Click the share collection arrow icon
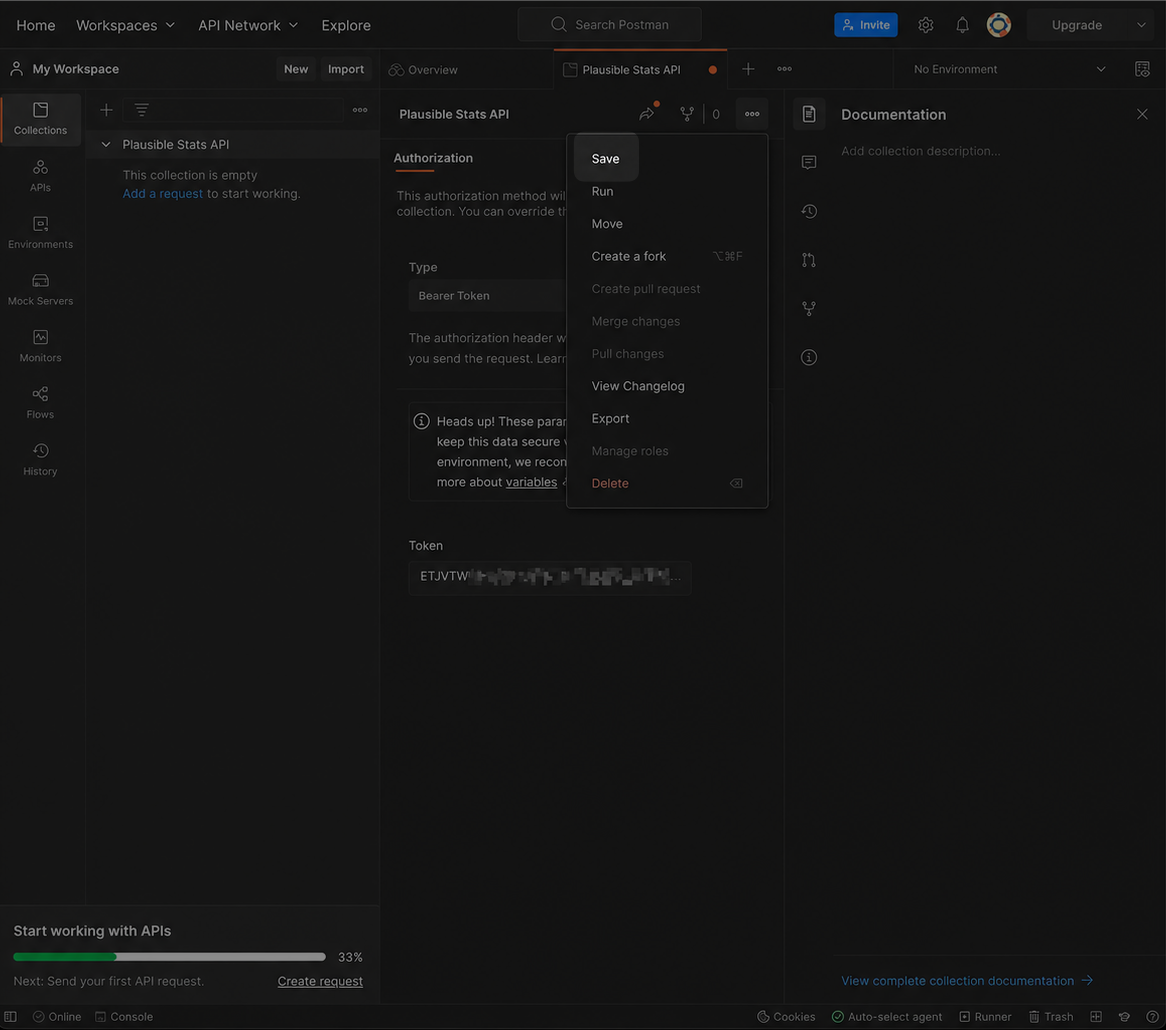Viewport: 1166px width, 1030px height. click(x=647, y=114)
